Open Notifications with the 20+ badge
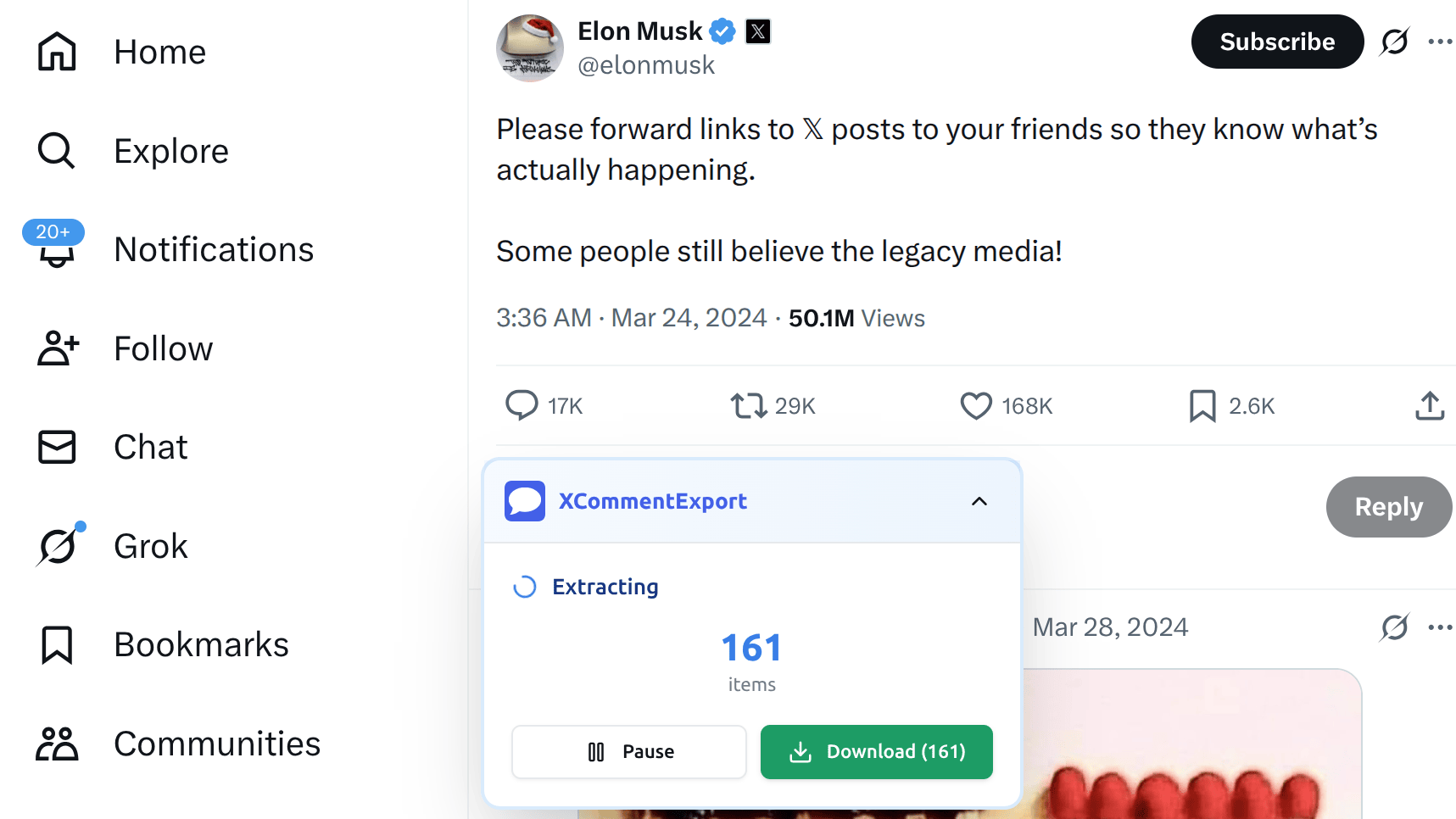1456x819 pixels. (214, 249)
